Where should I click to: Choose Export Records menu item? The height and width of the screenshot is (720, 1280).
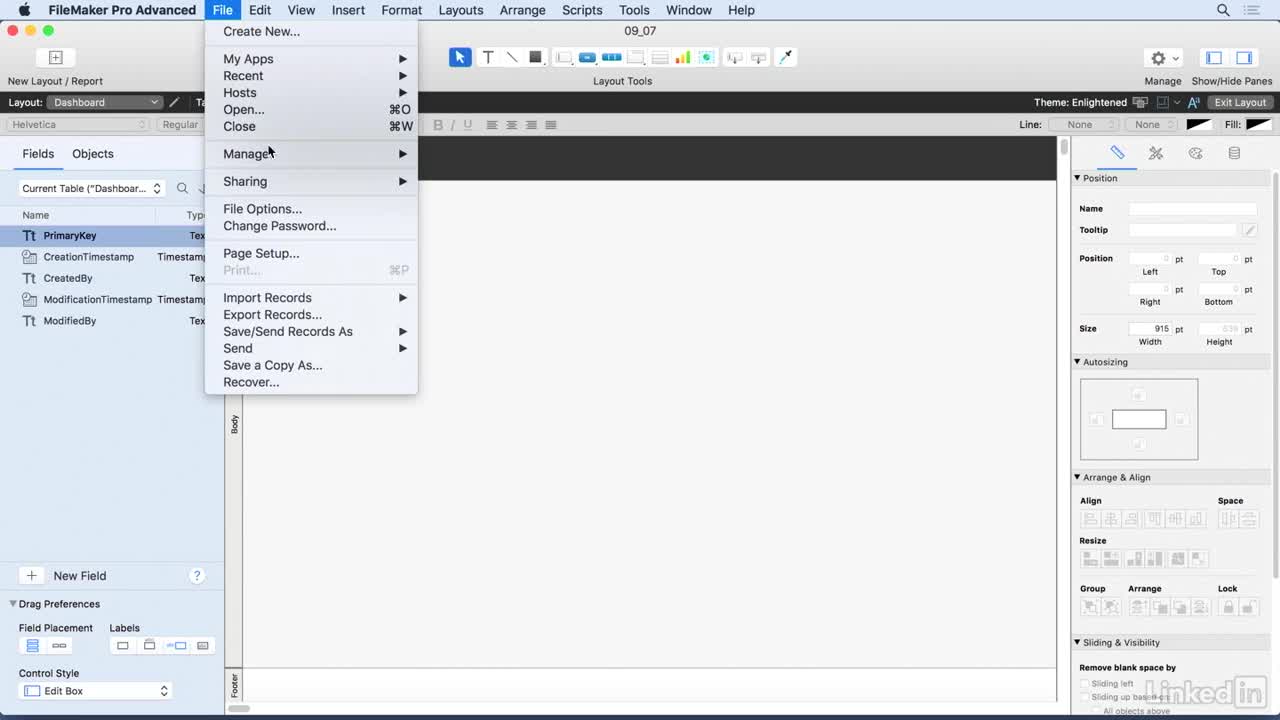(311, 315)
